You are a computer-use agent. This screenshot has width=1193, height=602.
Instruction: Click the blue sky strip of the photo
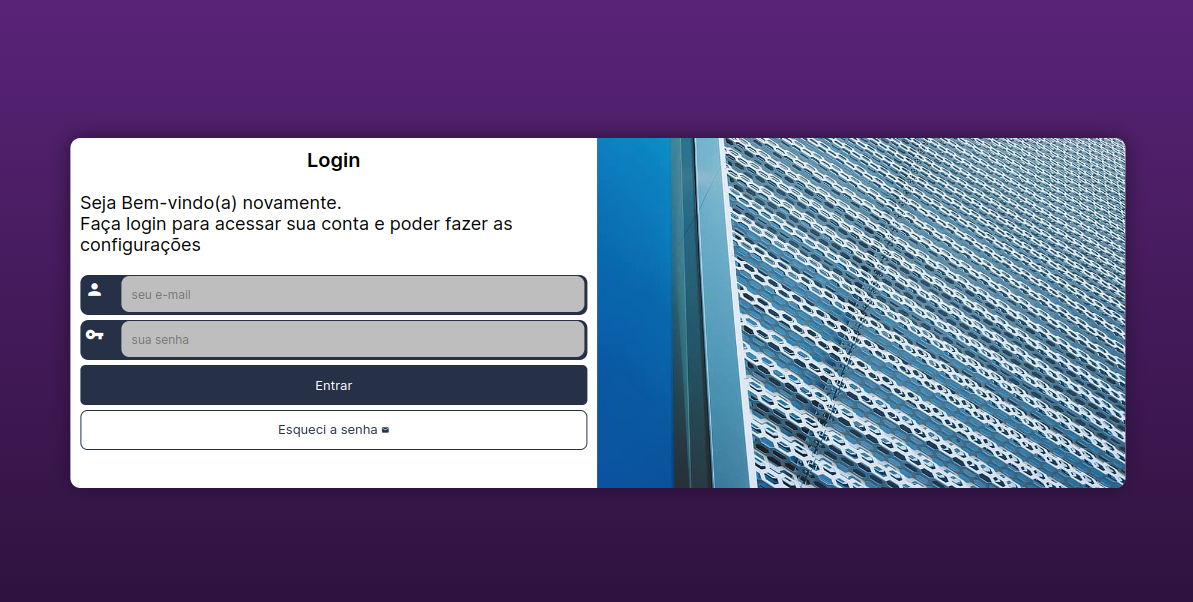pyautogui.click(x=635, y=313)
